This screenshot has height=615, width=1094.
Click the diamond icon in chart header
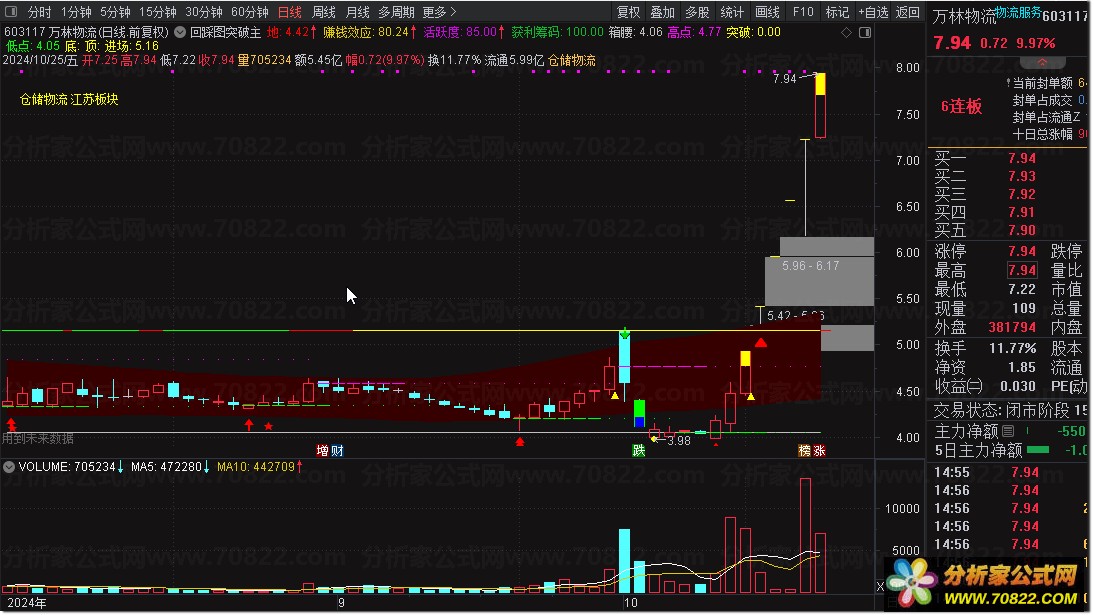846,32
